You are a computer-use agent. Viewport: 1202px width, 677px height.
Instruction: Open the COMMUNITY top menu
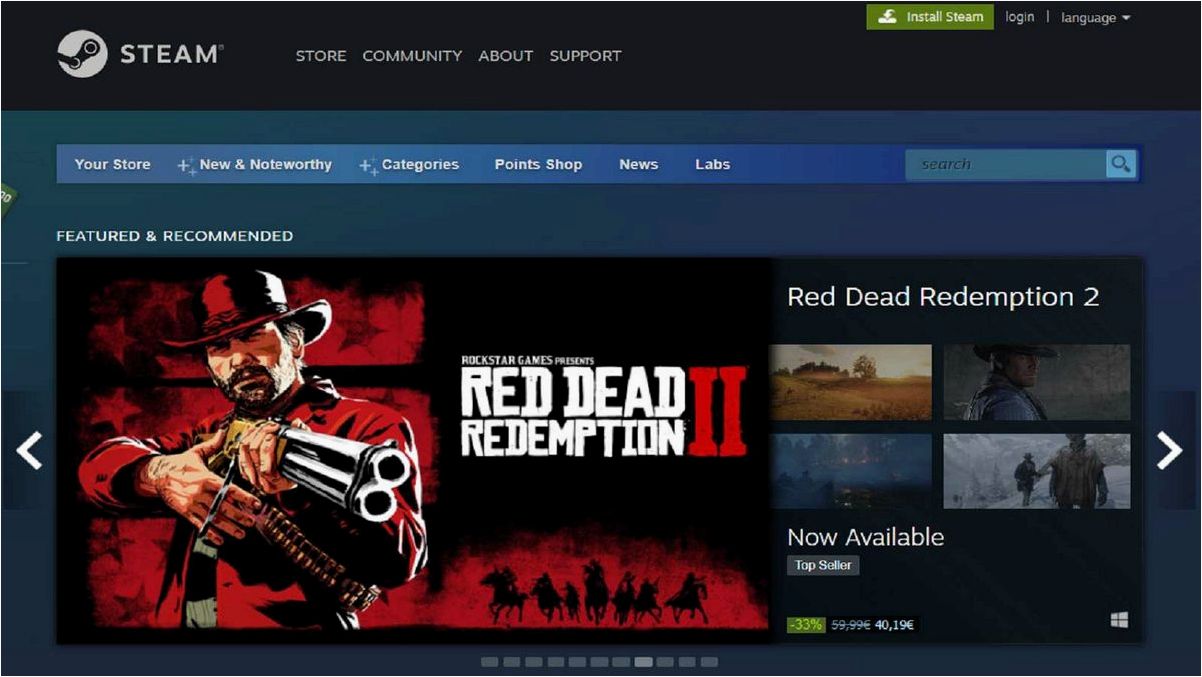click(412, 56)
